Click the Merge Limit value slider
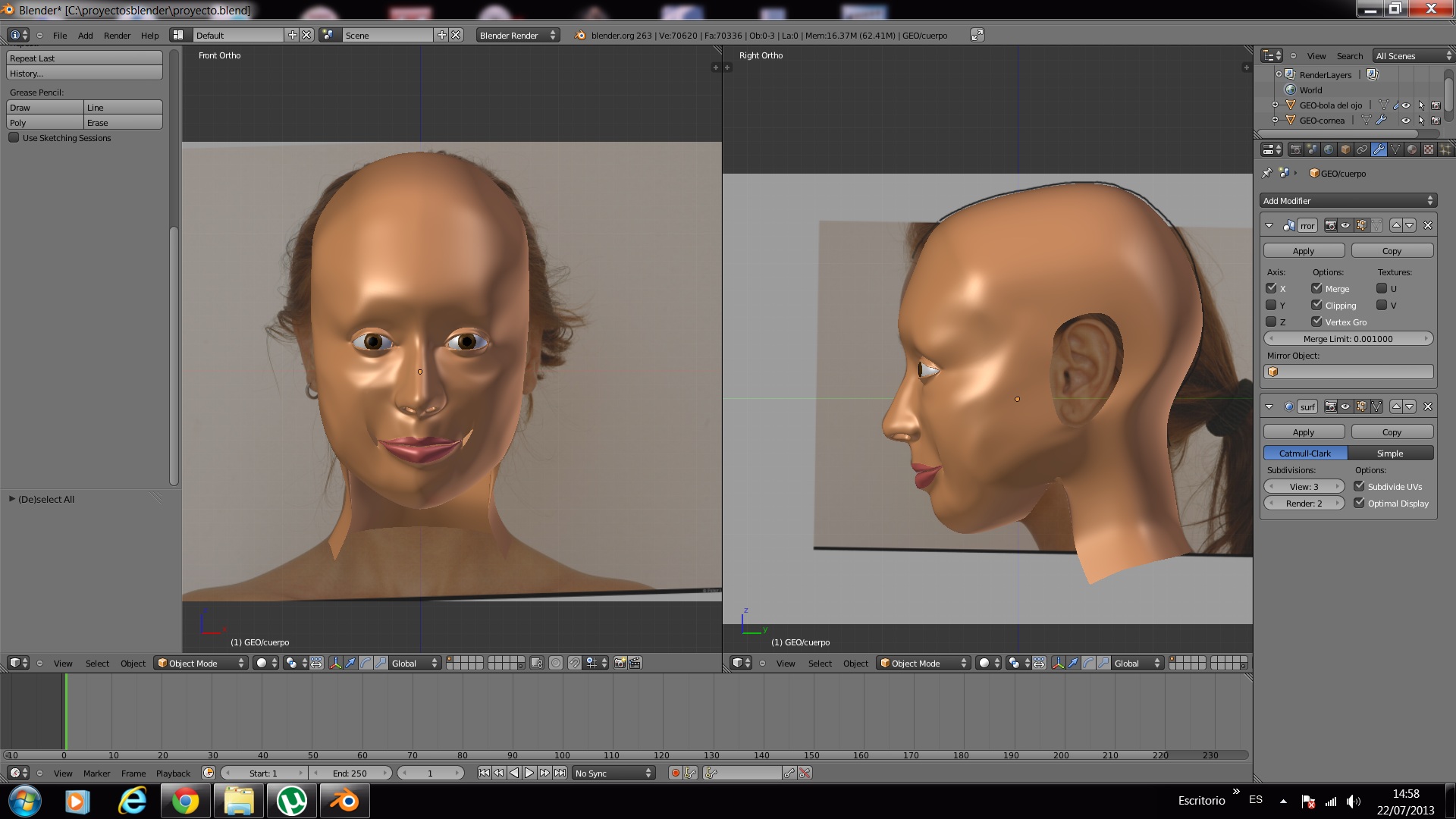The width and height of the screenshot is (1456, 819). (1348, 339)
